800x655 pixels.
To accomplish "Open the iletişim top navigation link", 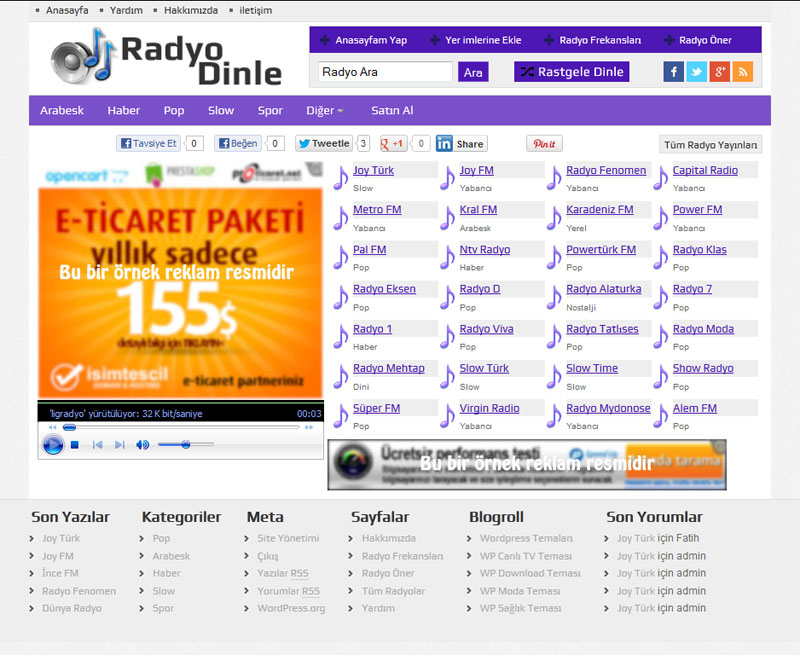I will [x=256, y=10].
